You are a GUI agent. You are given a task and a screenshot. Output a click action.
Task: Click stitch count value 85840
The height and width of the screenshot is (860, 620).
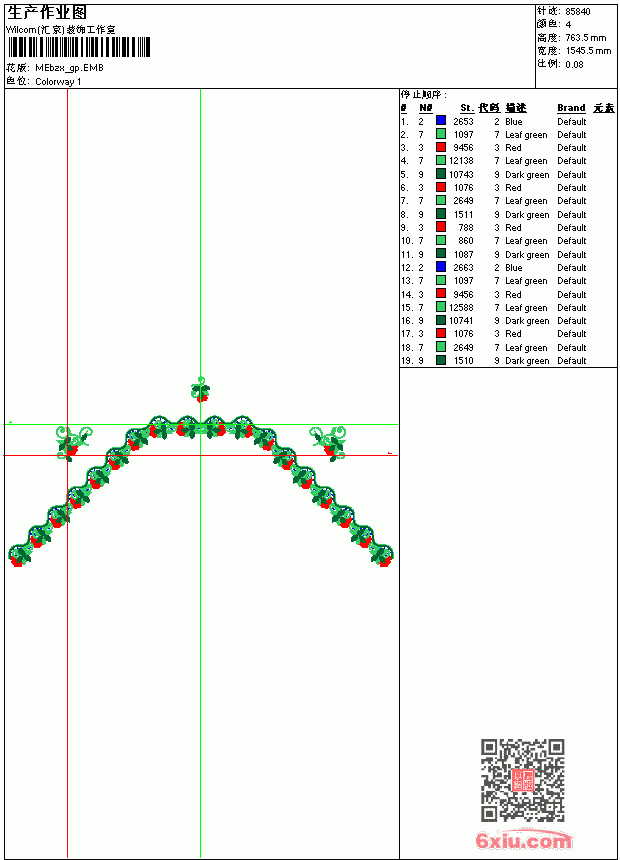(578, 12)
